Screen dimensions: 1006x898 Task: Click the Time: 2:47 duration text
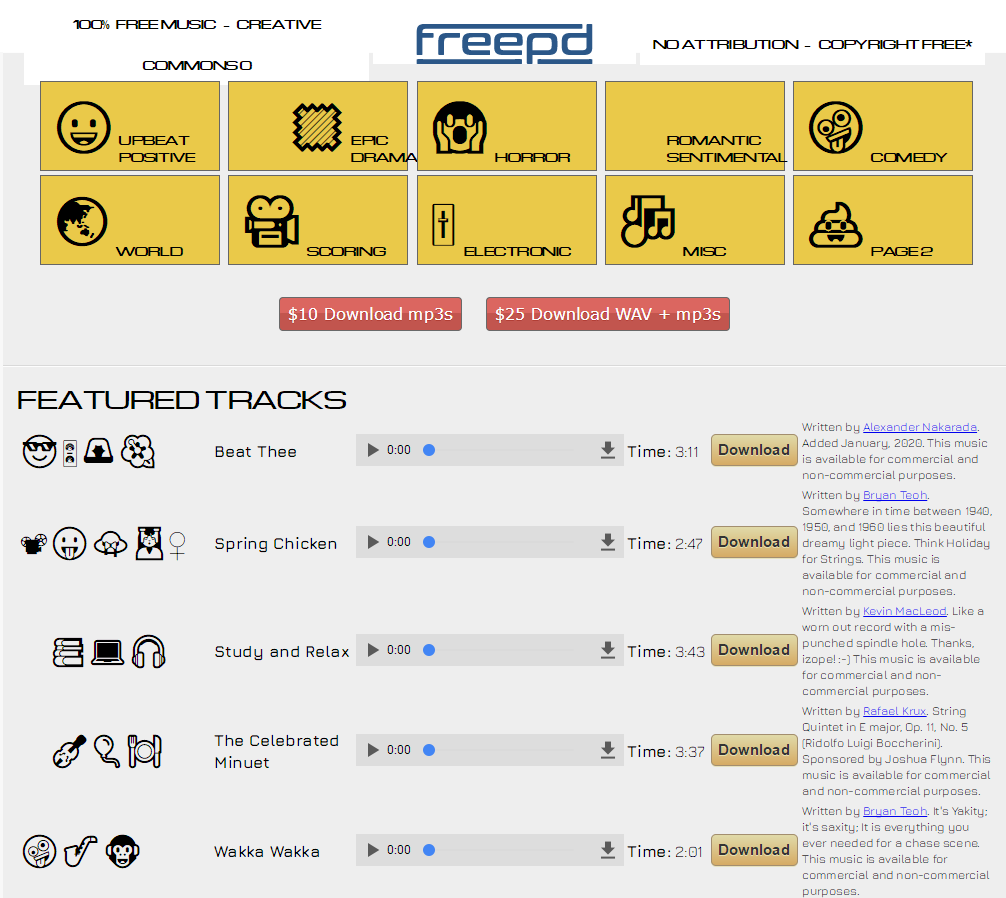[665, 544]
